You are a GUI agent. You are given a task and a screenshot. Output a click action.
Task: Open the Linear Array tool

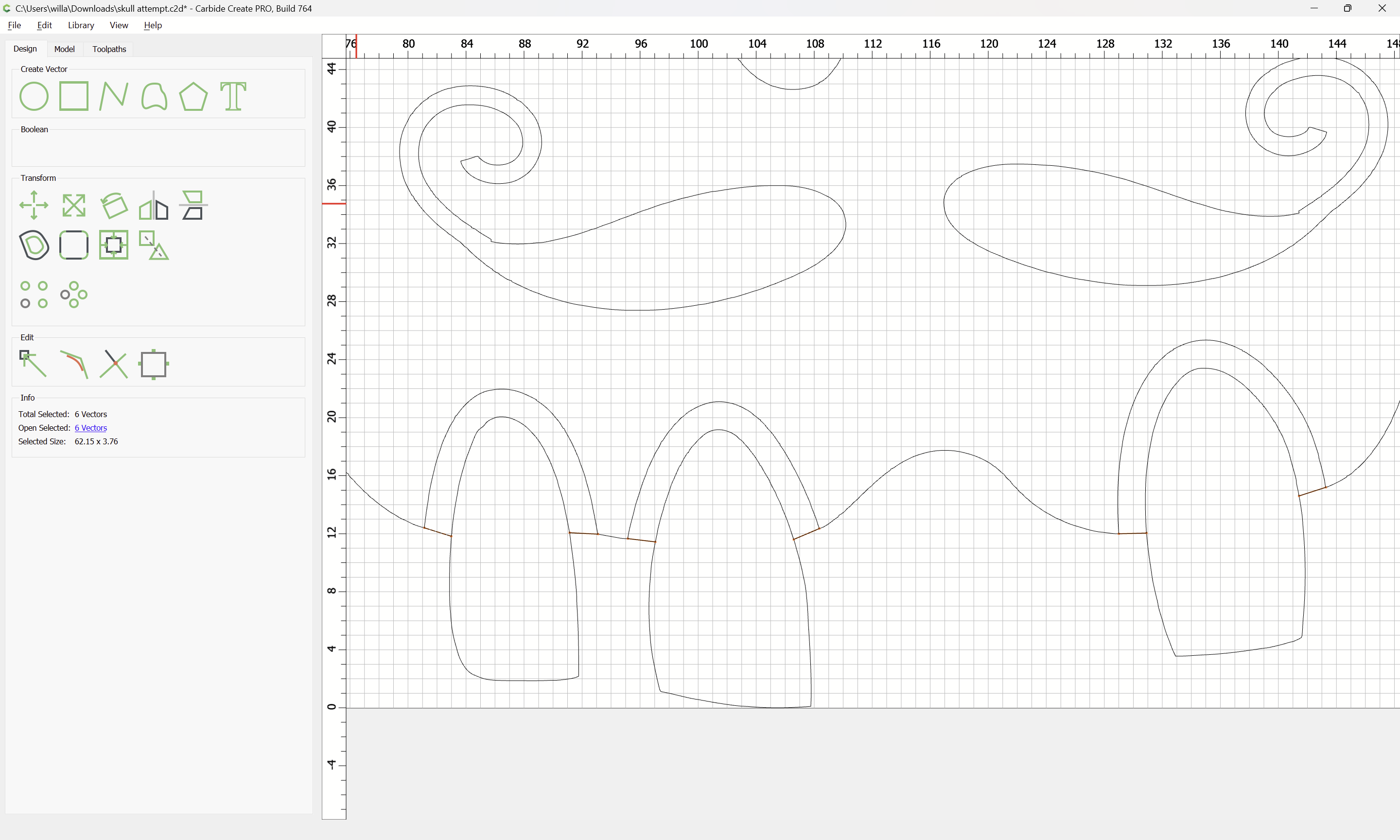click(34, 294)
